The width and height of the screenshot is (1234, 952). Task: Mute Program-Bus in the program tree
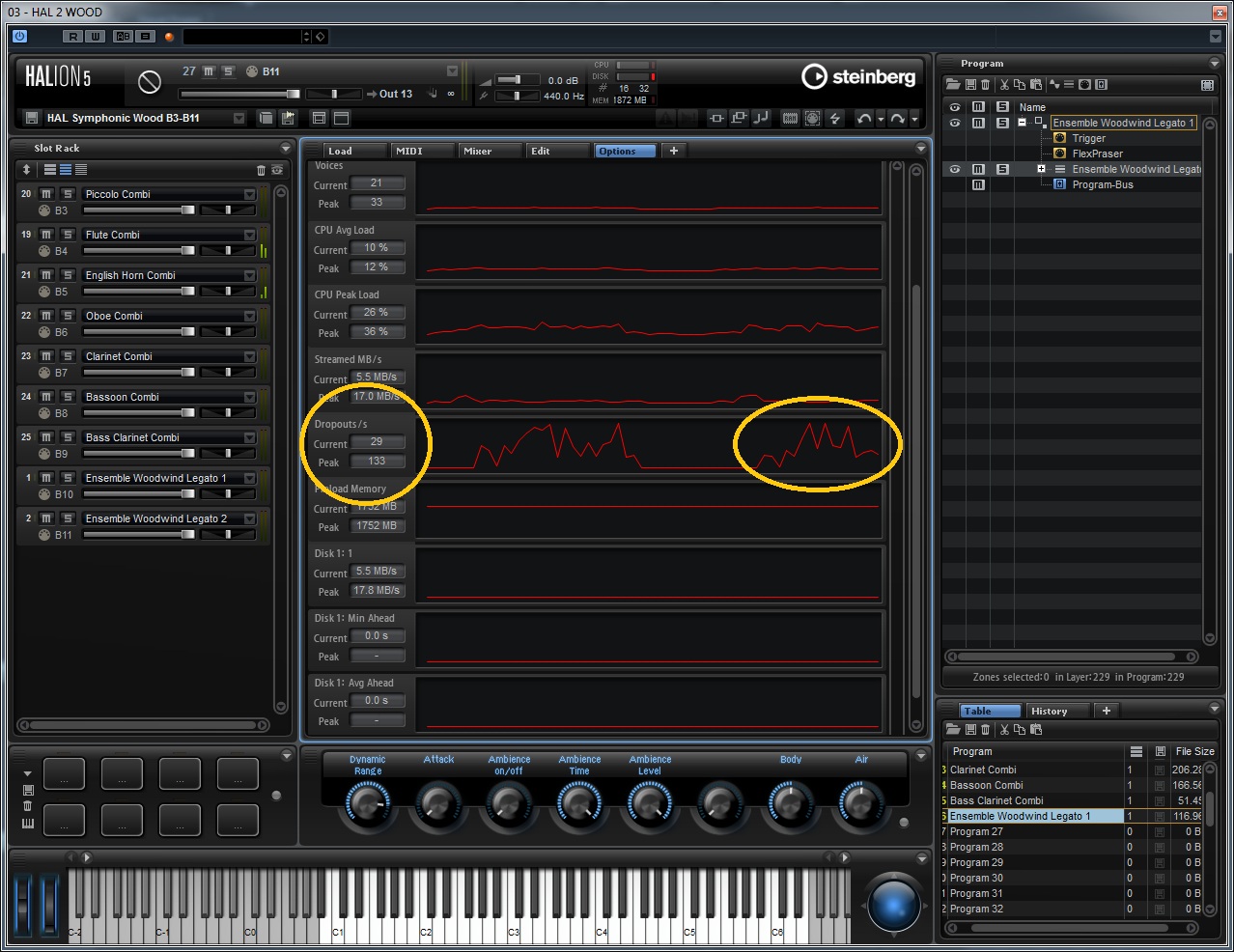tap(978, 184)
